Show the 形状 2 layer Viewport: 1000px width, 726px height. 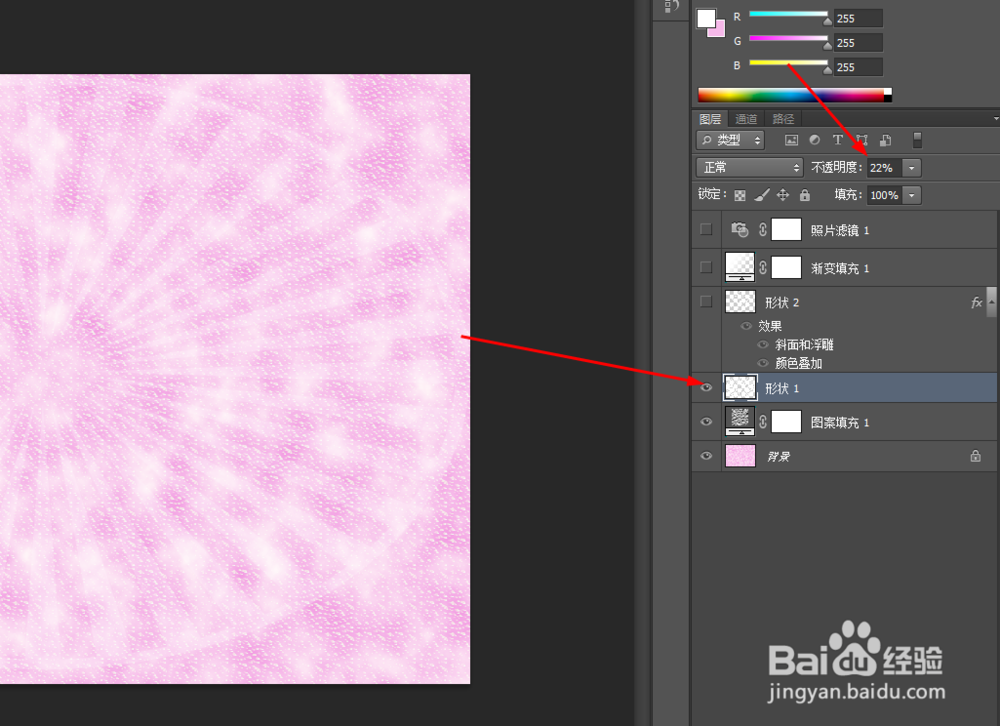click(706, 301)
